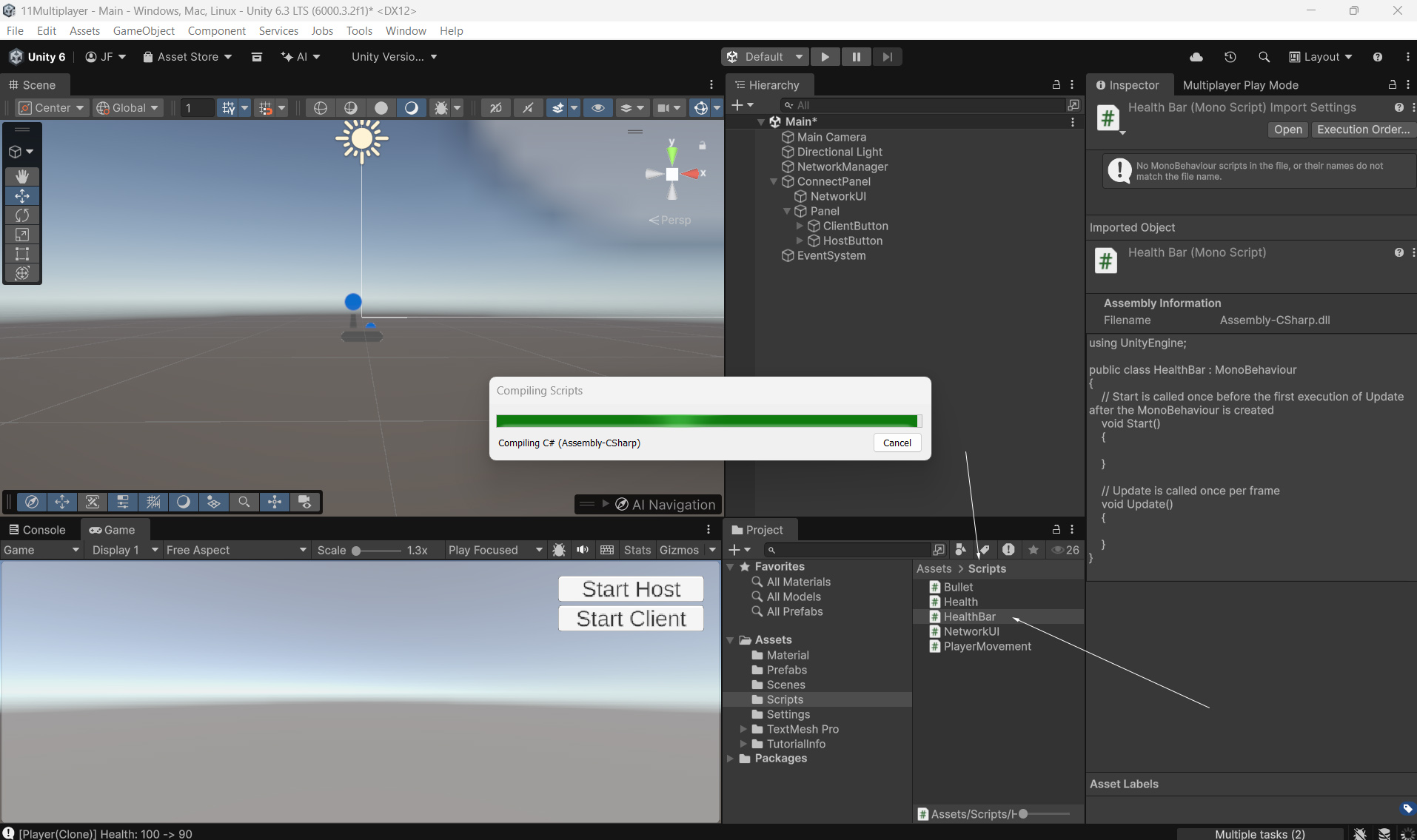Open the undo history icon

point(1230,57)
